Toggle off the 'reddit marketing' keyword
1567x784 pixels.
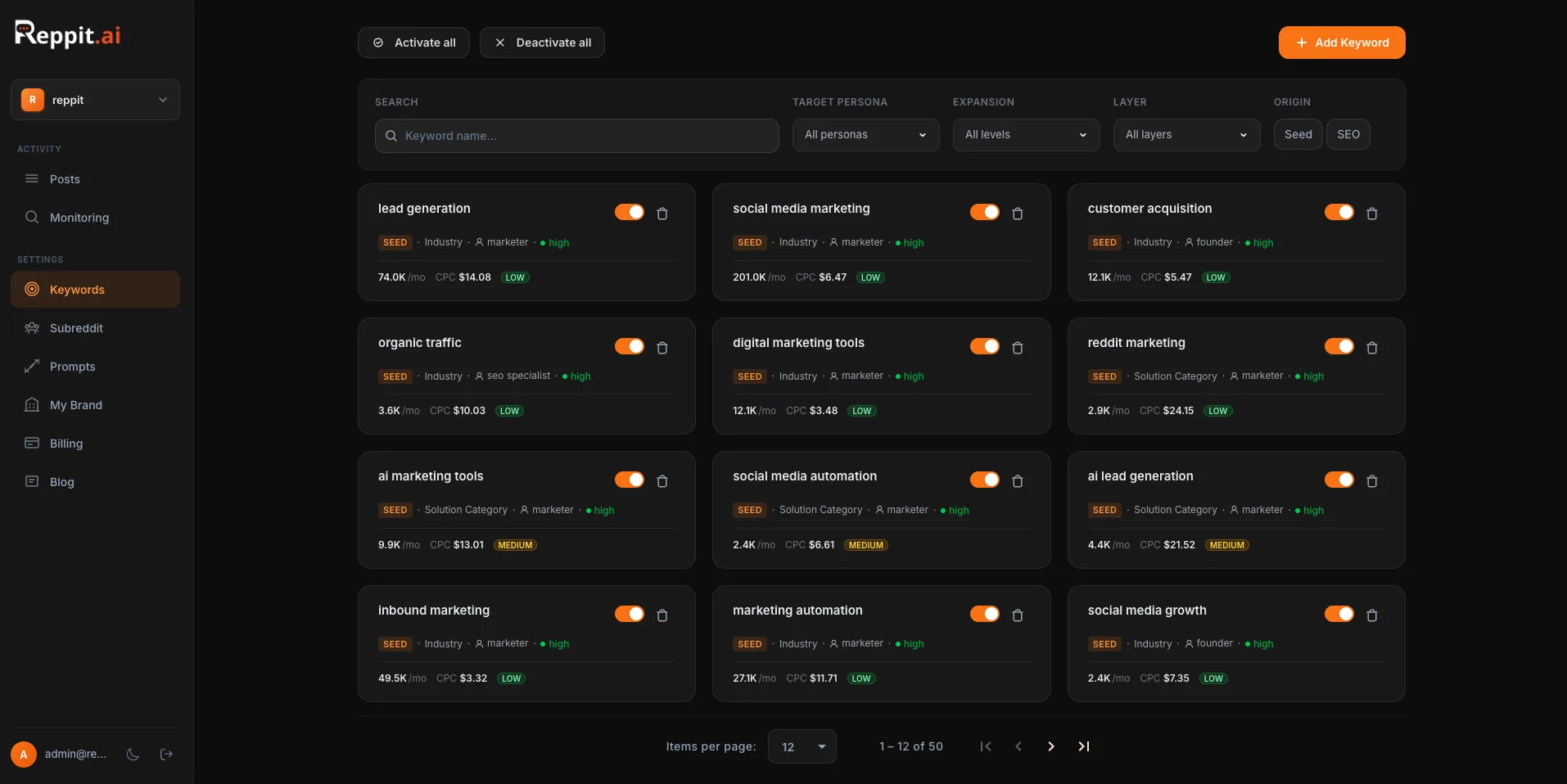(1339, 346)
